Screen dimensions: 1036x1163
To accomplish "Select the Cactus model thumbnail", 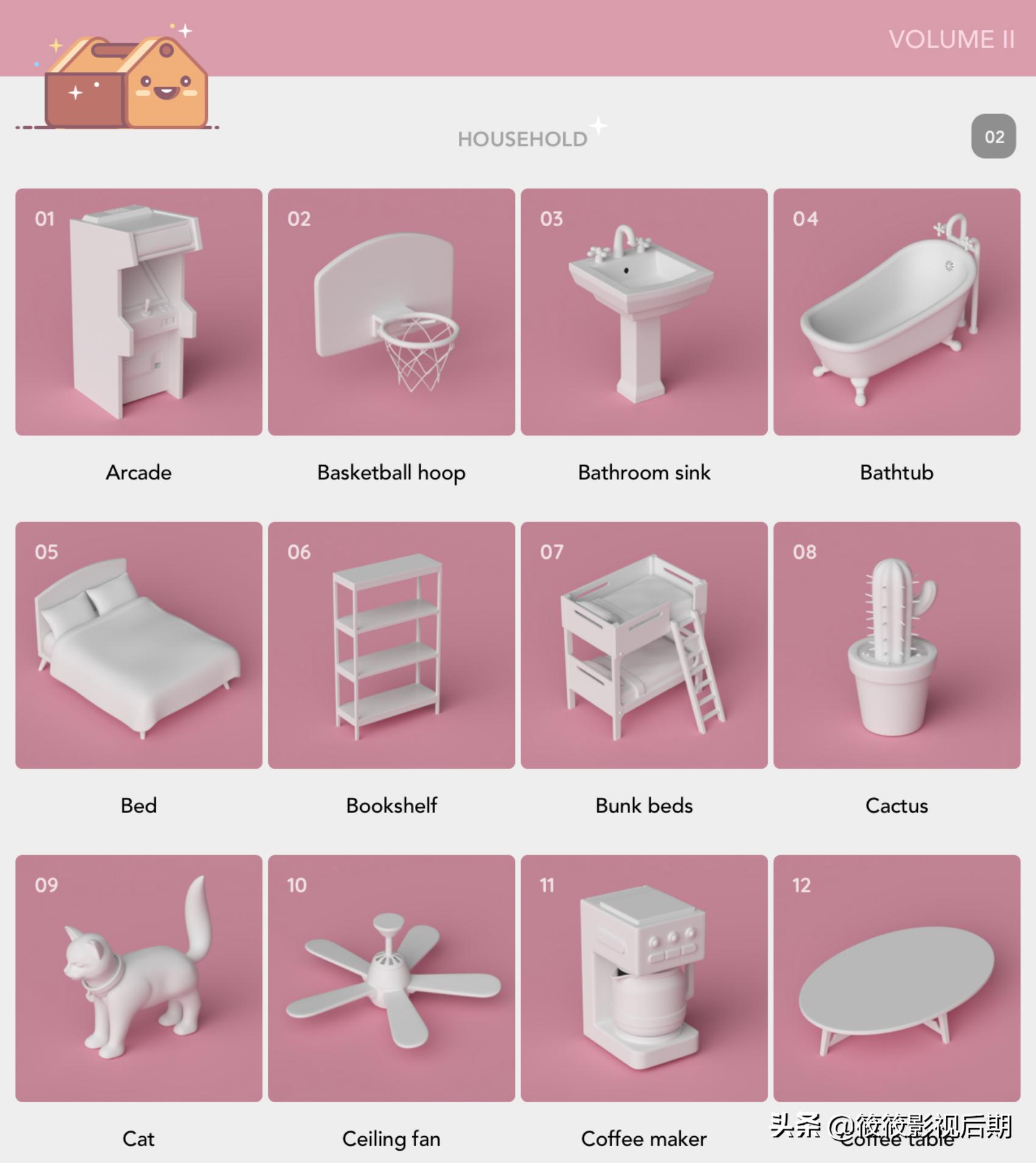I will (x=897, y=645).
